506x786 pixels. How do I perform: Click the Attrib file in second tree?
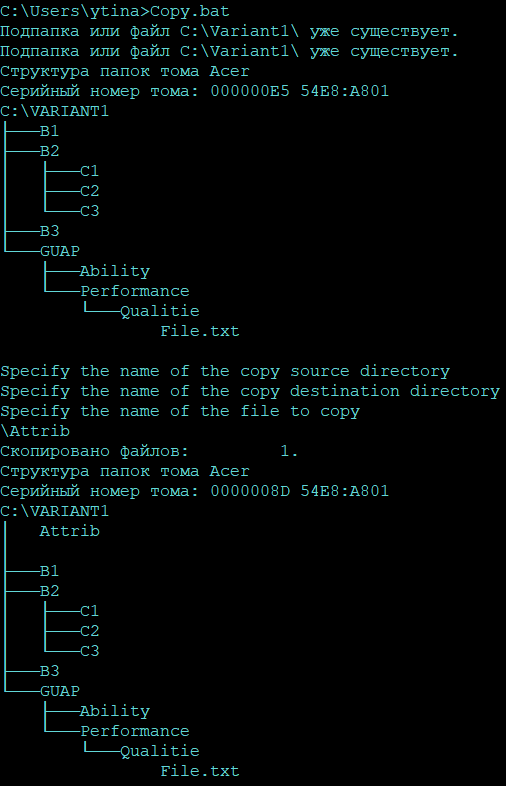(70, 531)
